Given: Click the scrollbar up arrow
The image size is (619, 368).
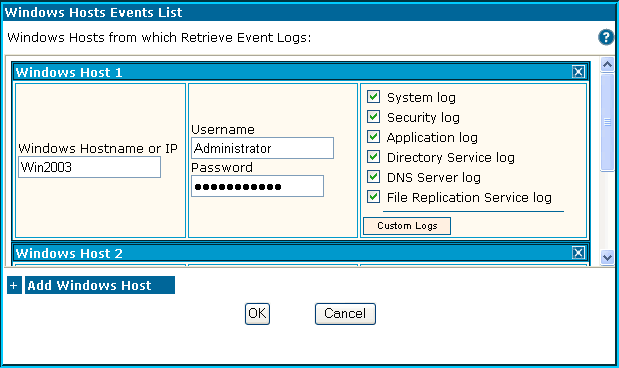Looking at the screenshot, I should 607,64.
